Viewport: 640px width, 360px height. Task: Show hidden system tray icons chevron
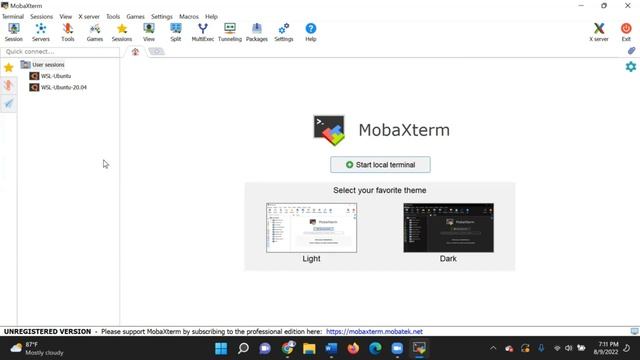(x=493, y=348)
